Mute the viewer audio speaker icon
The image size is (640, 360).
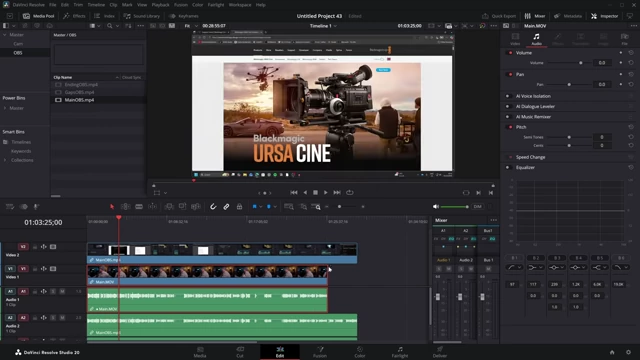pos(436,207)
